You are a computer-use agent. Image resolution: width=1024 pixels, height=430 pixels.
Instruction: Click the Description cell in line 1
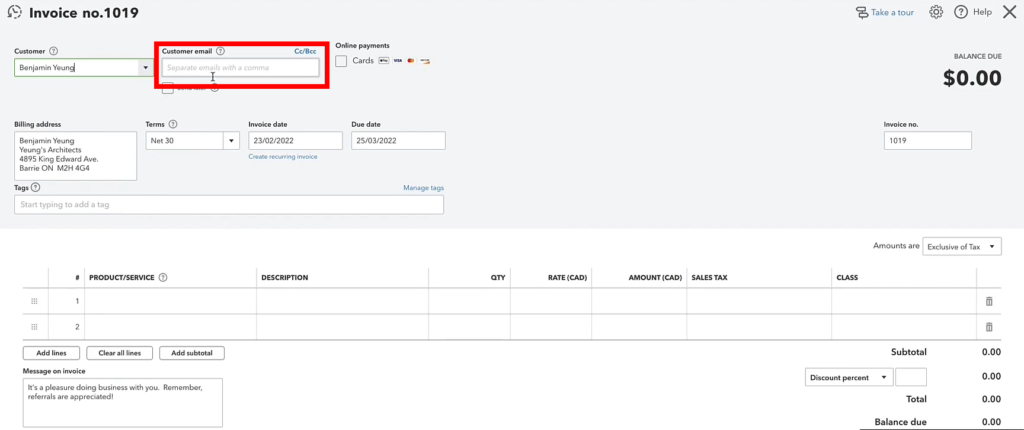tap(343, 301)
